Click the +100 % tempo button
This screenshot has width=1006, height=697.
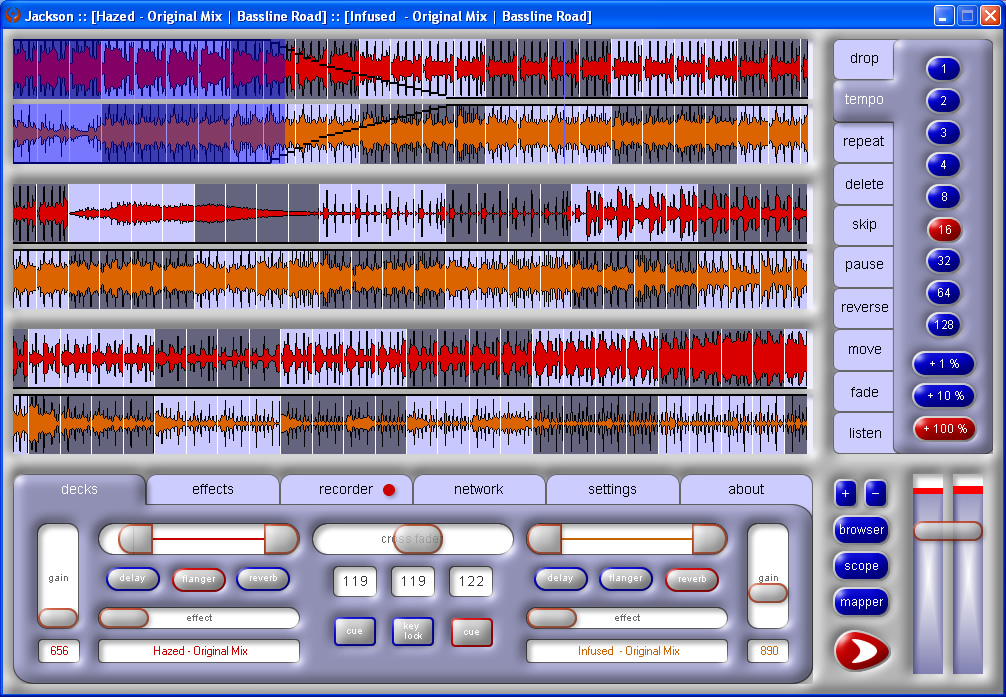(944, 429)
